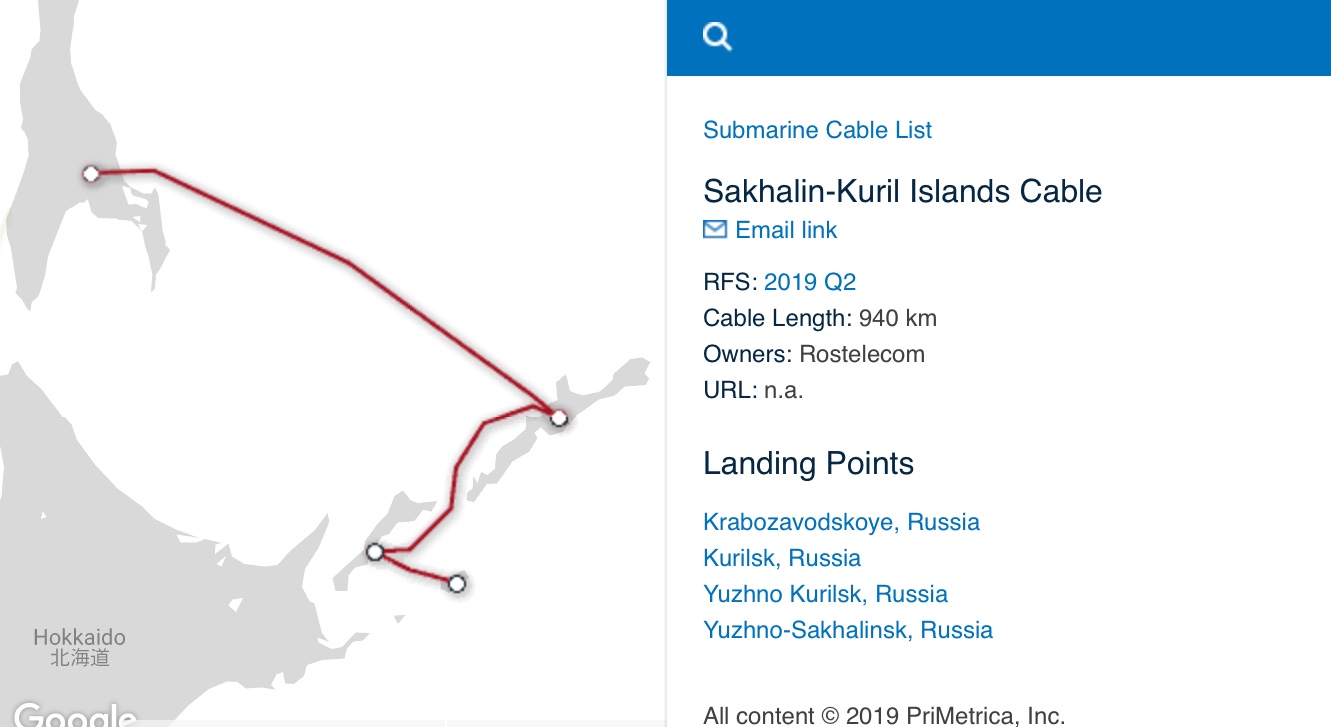1331x727 pixels.
Task: Open the 2019 Q2 RFS link
Action: point(810,282)
